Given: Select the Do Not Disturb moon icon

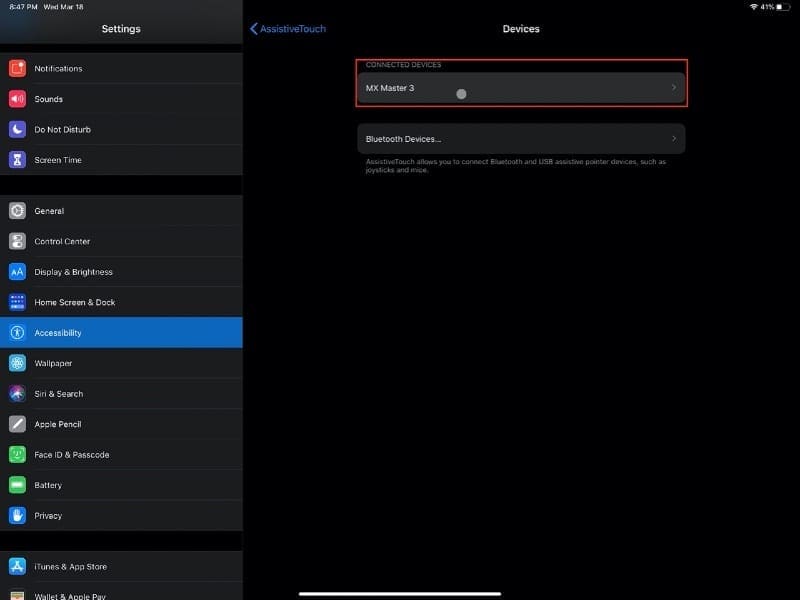Looking at the screenshot, I should tap(17, 130).
